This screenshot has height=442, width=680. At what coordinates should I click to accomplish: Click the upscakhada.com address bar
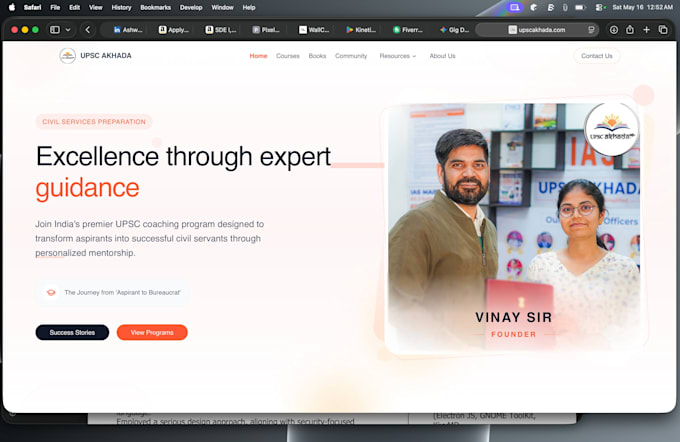pyautogui.click(x=537, y=29)
